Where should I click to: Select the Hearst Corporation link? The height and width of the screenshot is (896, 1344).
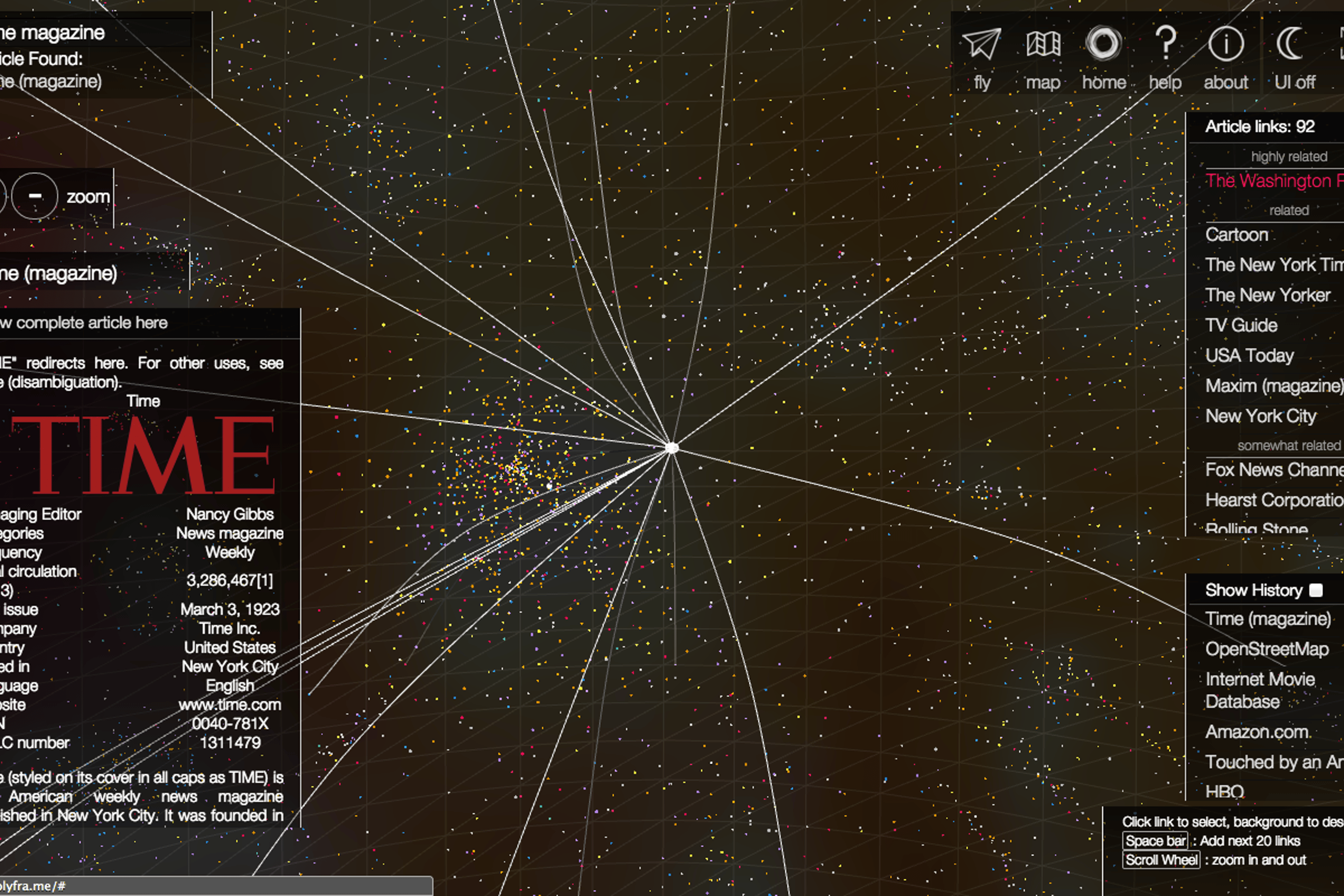point(1274,500)
